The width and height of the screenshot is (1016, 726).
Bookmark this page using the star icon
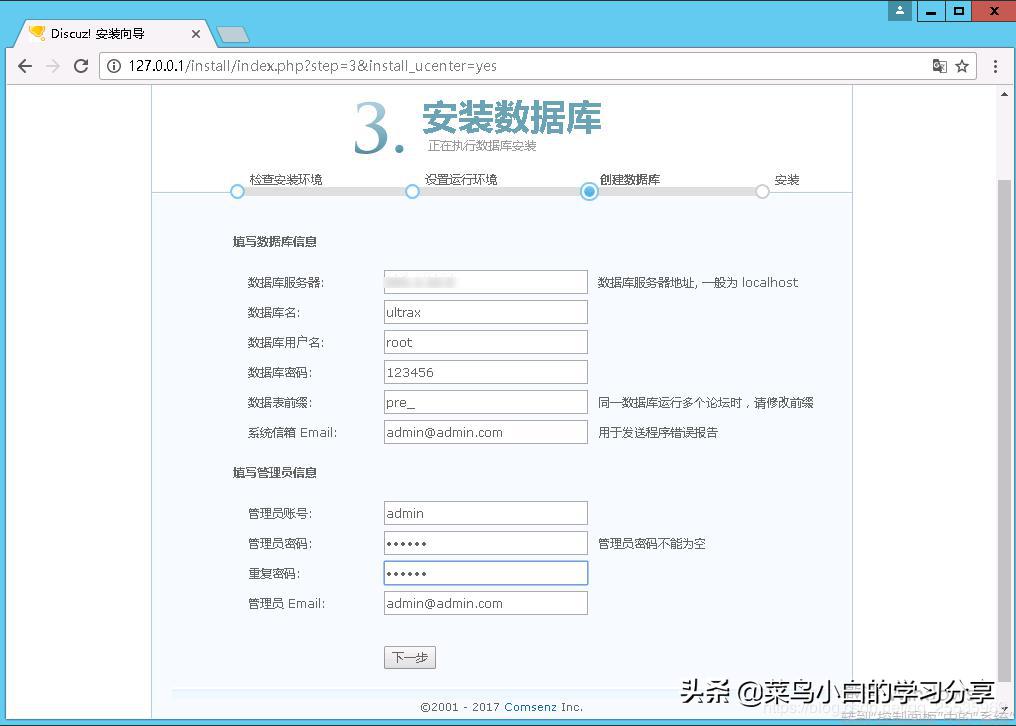click(962, 65)
